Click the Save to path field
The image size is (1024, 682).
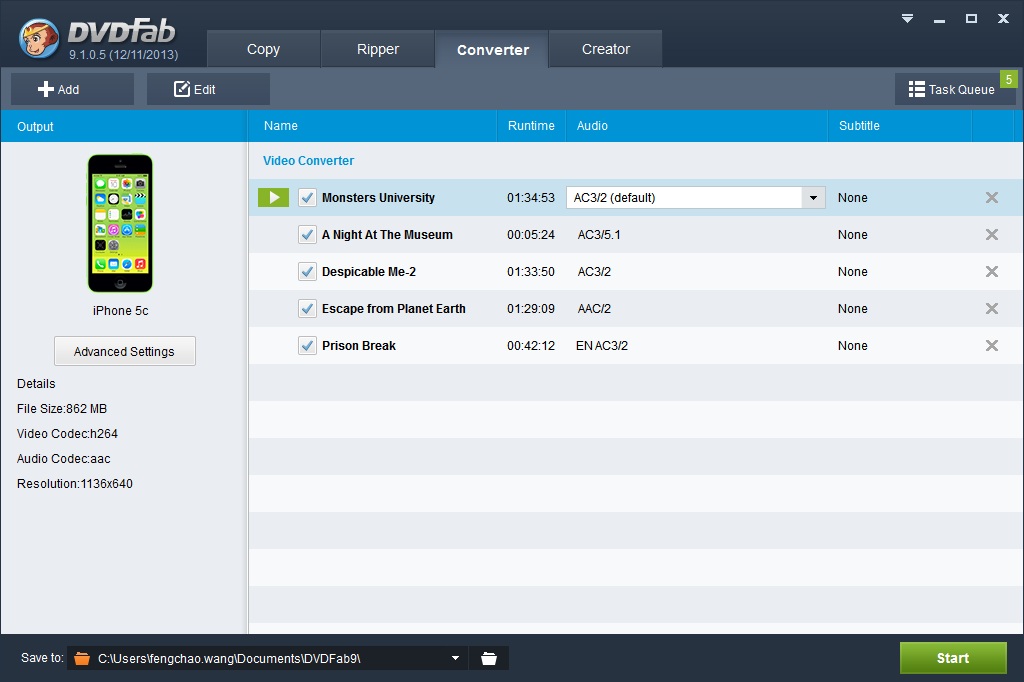(x=268, y=658)
